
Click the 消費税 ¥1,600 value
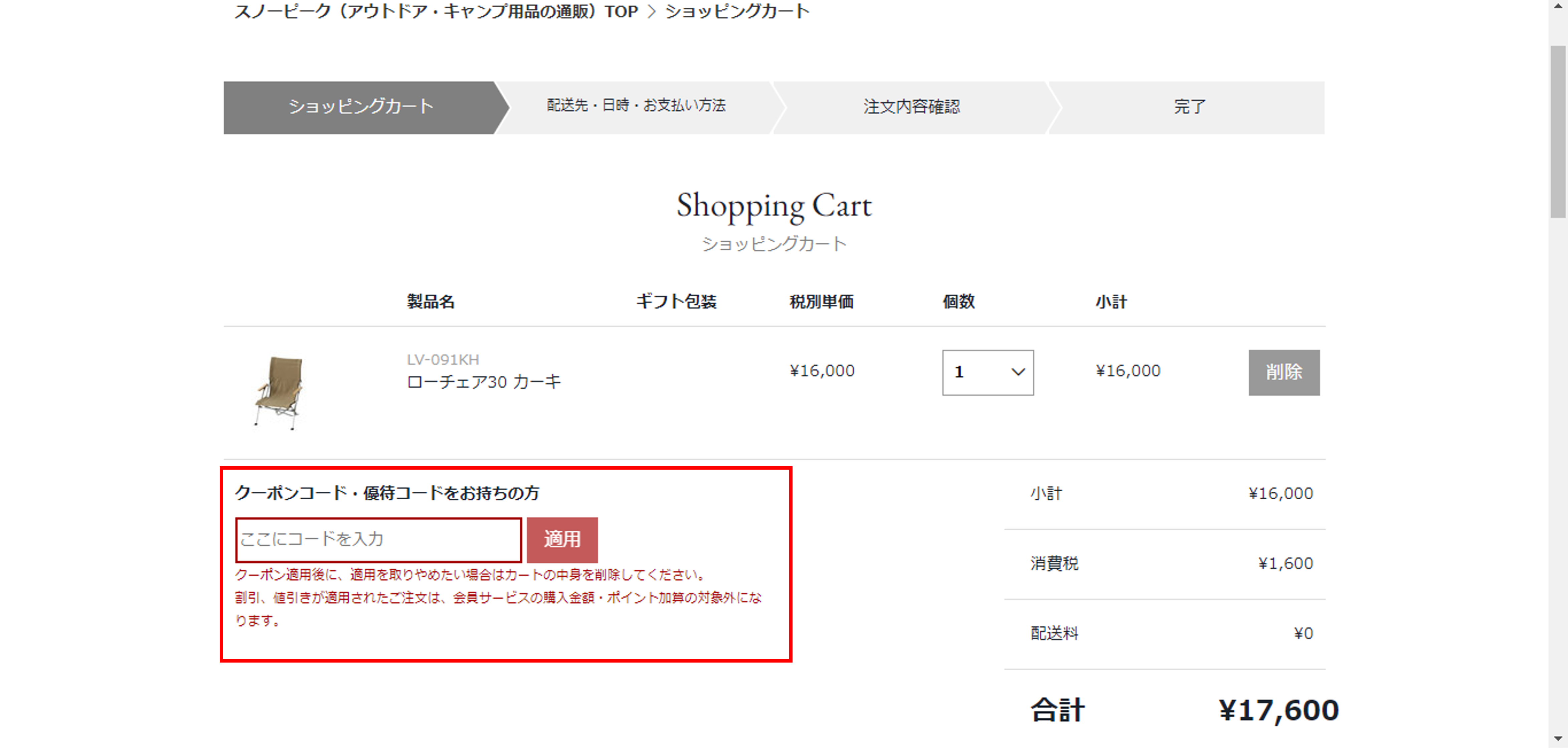(1285, 563)
